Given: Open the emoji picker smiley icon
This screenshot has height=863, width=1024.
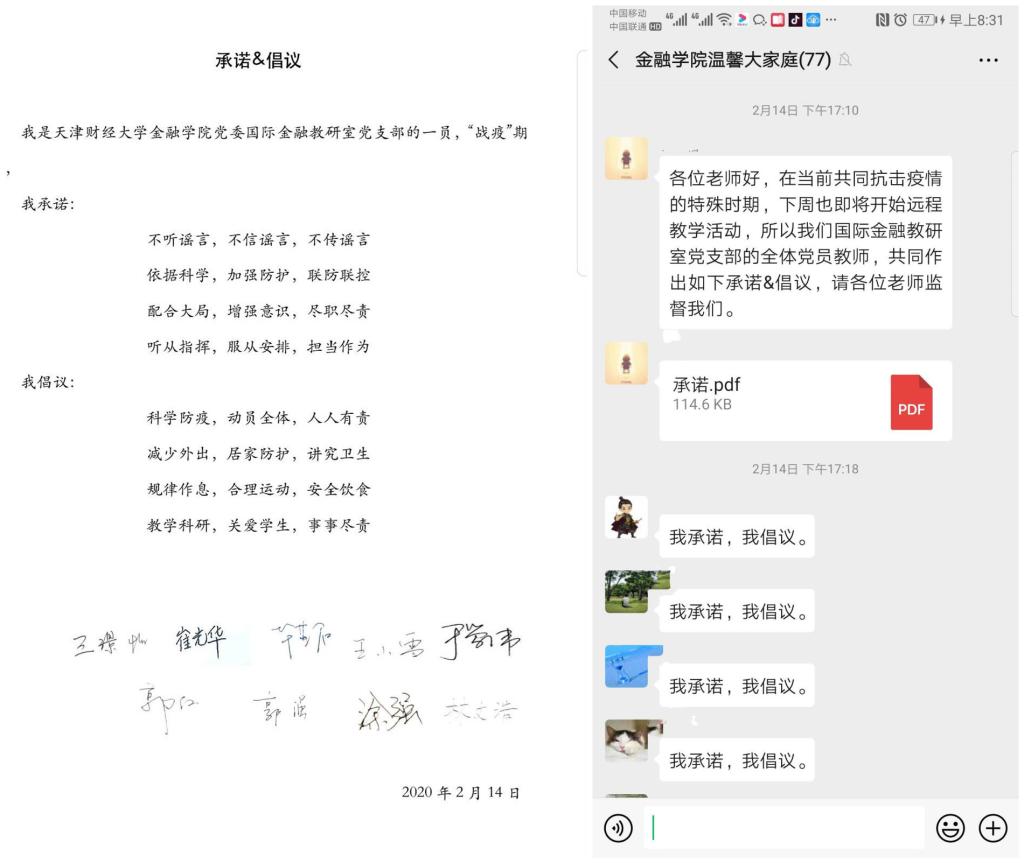Looking at the screenshot, I should pyautogui.click(x=950, y=828).
